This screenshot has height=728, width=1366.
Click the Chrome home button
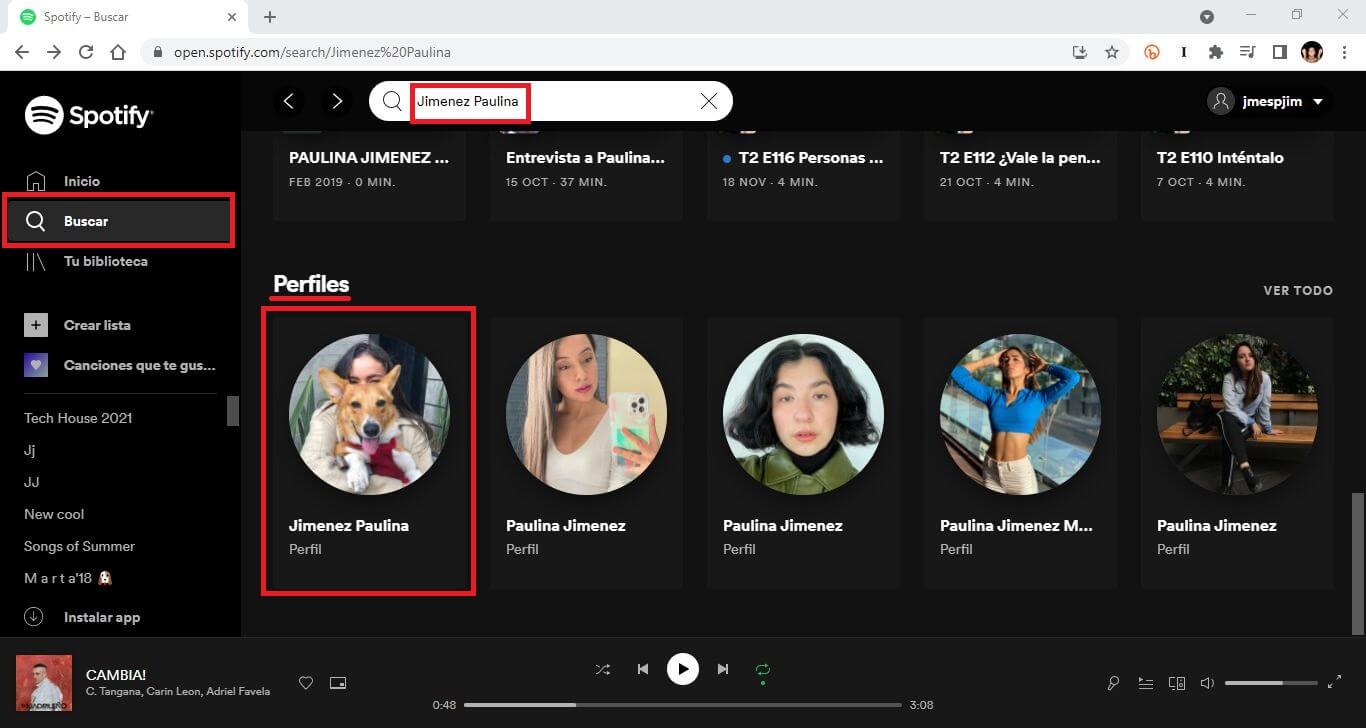tap(118, 52)
